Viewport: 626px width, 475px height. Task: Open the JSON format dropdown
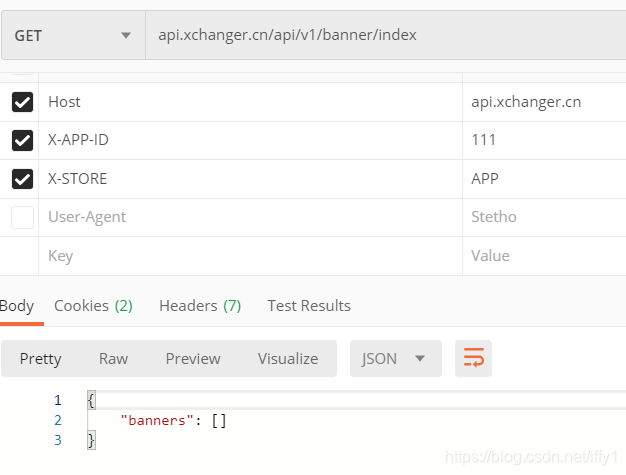pyautogui.click(x=396, y=358)
